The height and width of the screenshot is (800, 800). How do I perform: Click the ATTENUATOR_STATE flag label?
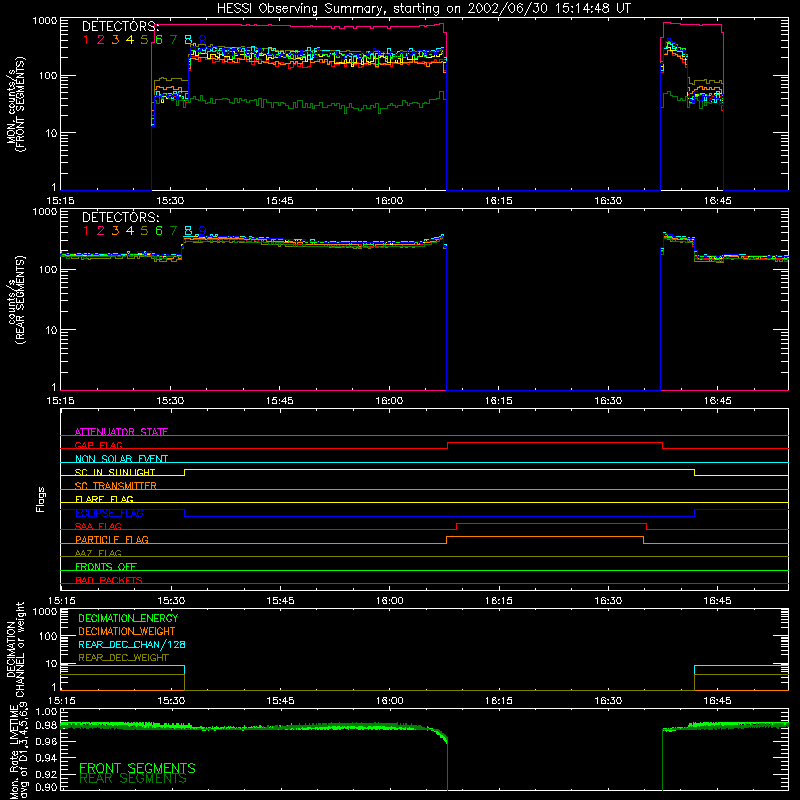(121, 432)
